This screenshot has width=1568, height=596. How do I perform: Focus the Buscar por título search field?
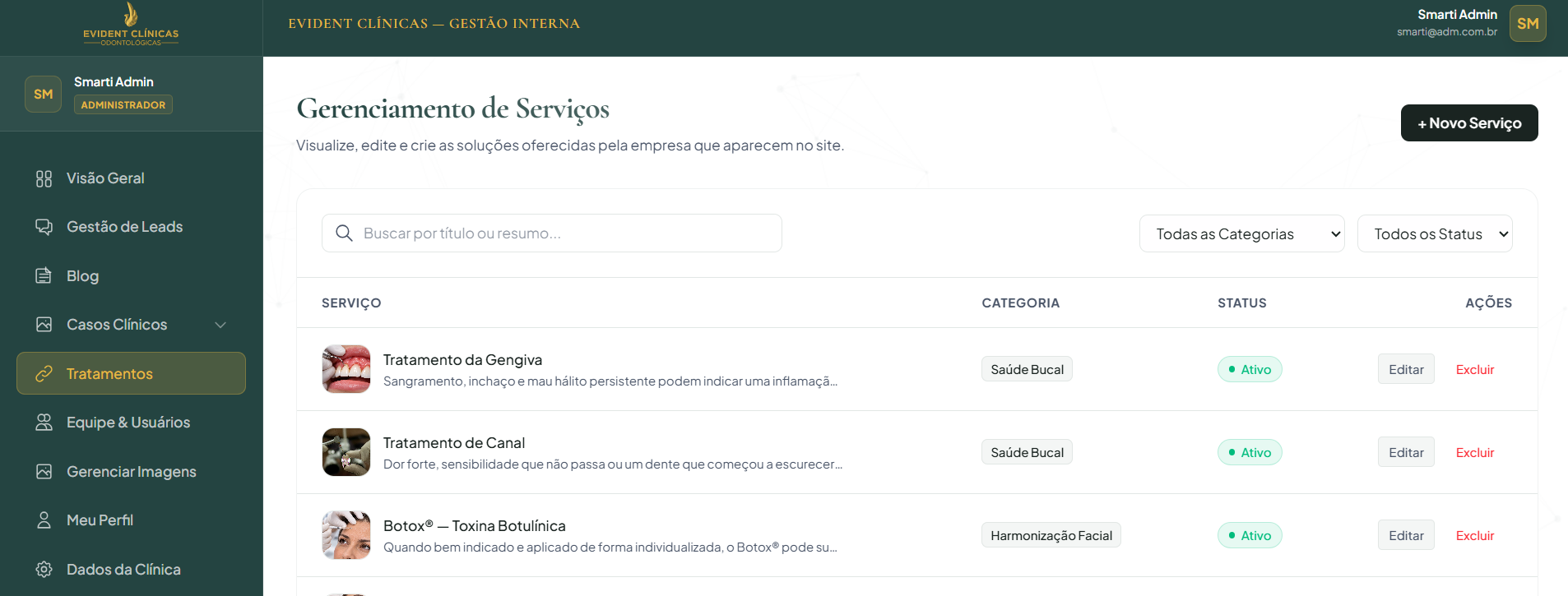click(551, 233)
